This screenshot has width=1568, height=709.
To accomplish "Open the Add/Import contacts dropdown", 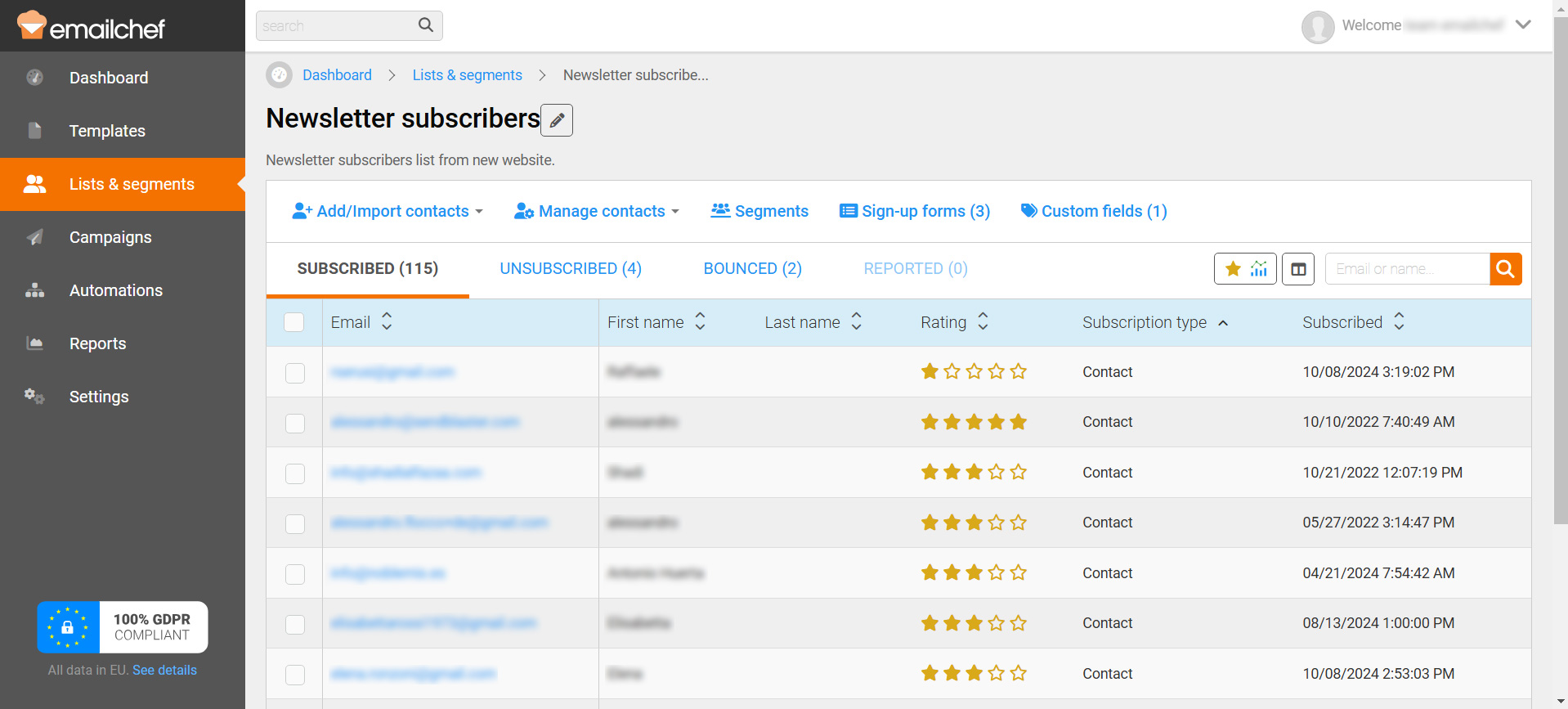I will click(x=388, y=211).
